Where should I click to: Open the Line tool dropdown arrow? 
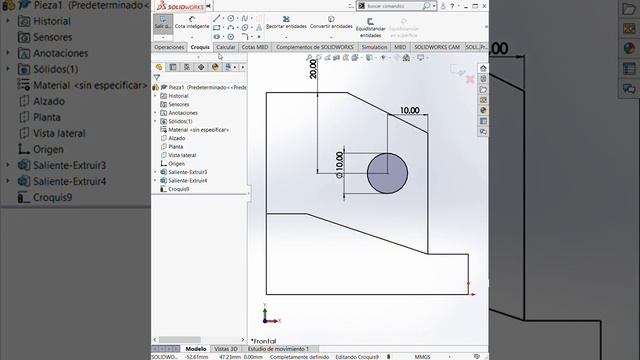[x=223, y=18]
